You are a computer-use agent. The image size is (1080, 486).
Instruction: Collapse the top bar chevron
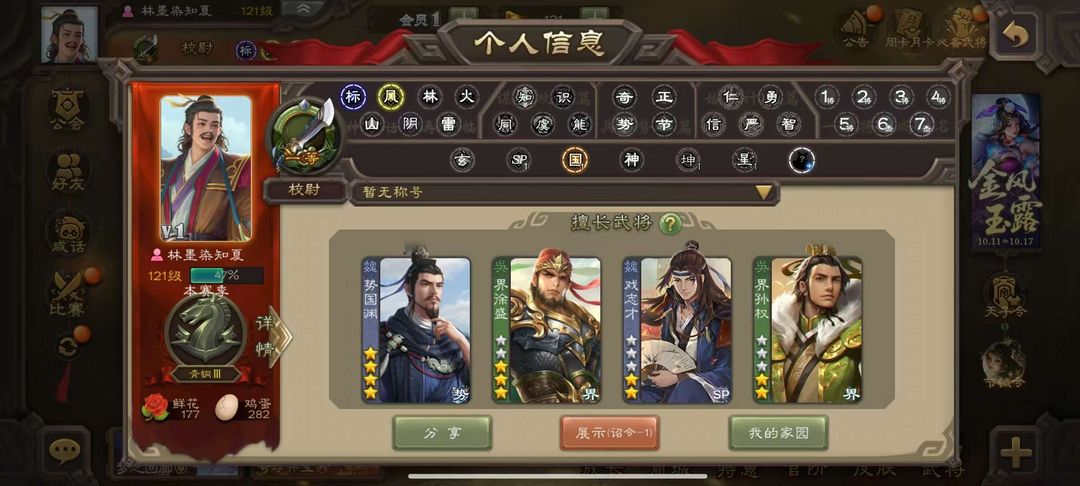click(302, 9)
